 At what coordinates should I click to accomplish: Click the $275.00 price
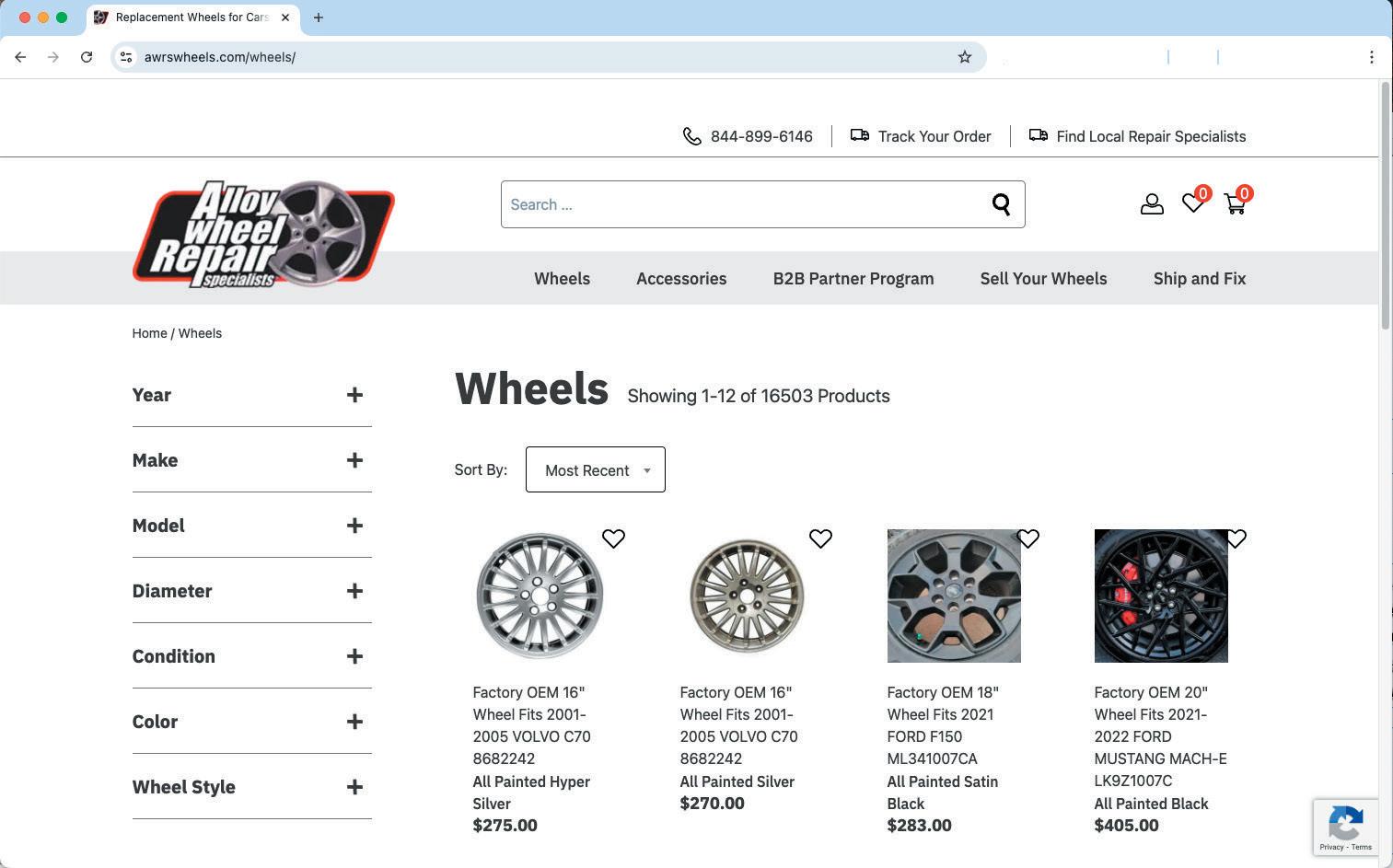[x=505, y=826]
